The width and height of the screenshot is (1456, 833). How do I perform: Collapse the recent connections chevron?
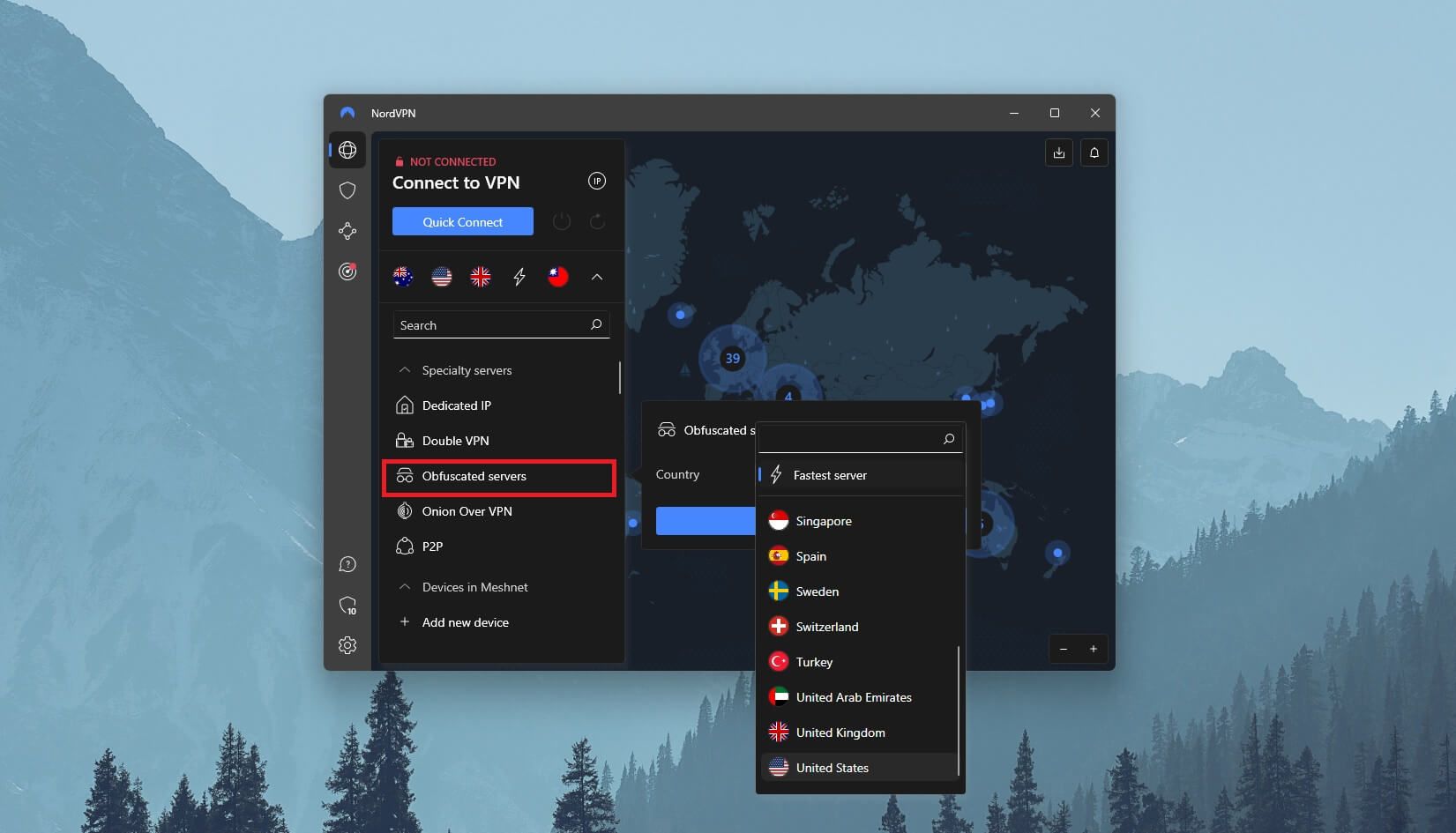[x=597, y=277]
